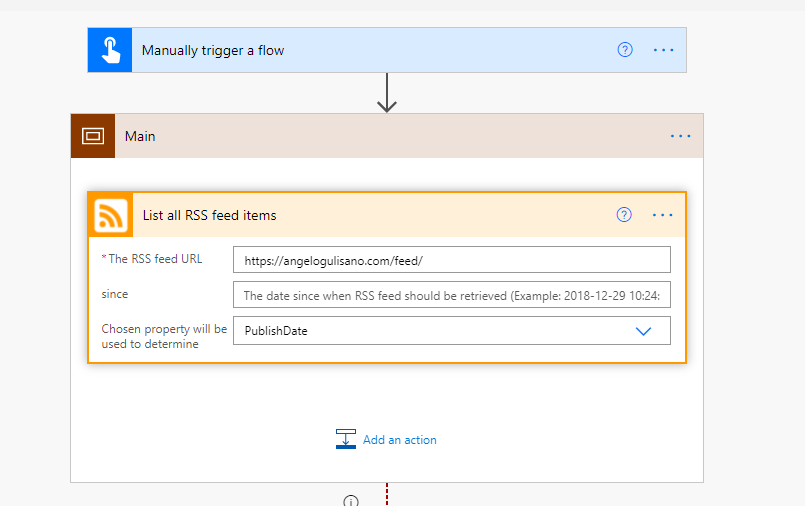Focus the since date input field
Image resolution: width=805 pixels, height=506 pixels.
tap(452, 295)
